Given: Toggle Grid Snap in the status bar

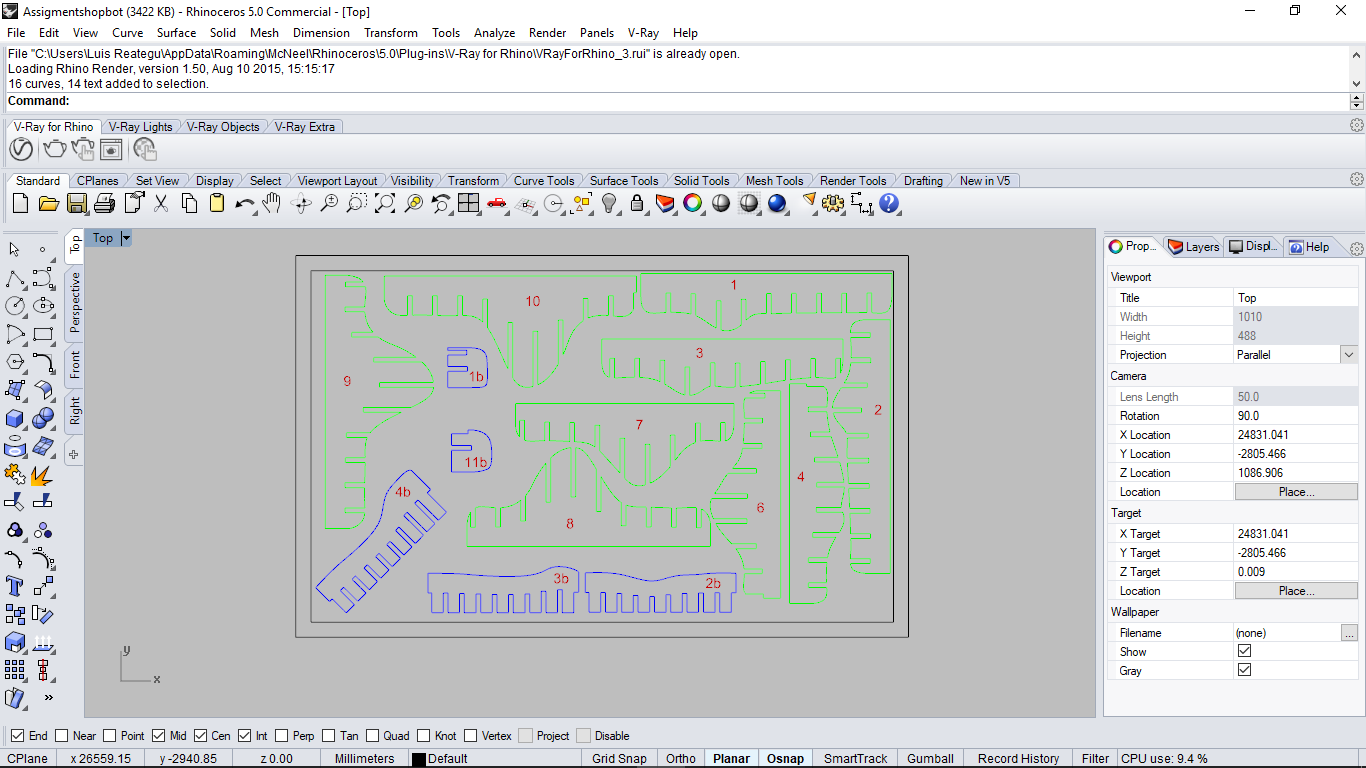Looking at the screenshot, I should point(619,759).
